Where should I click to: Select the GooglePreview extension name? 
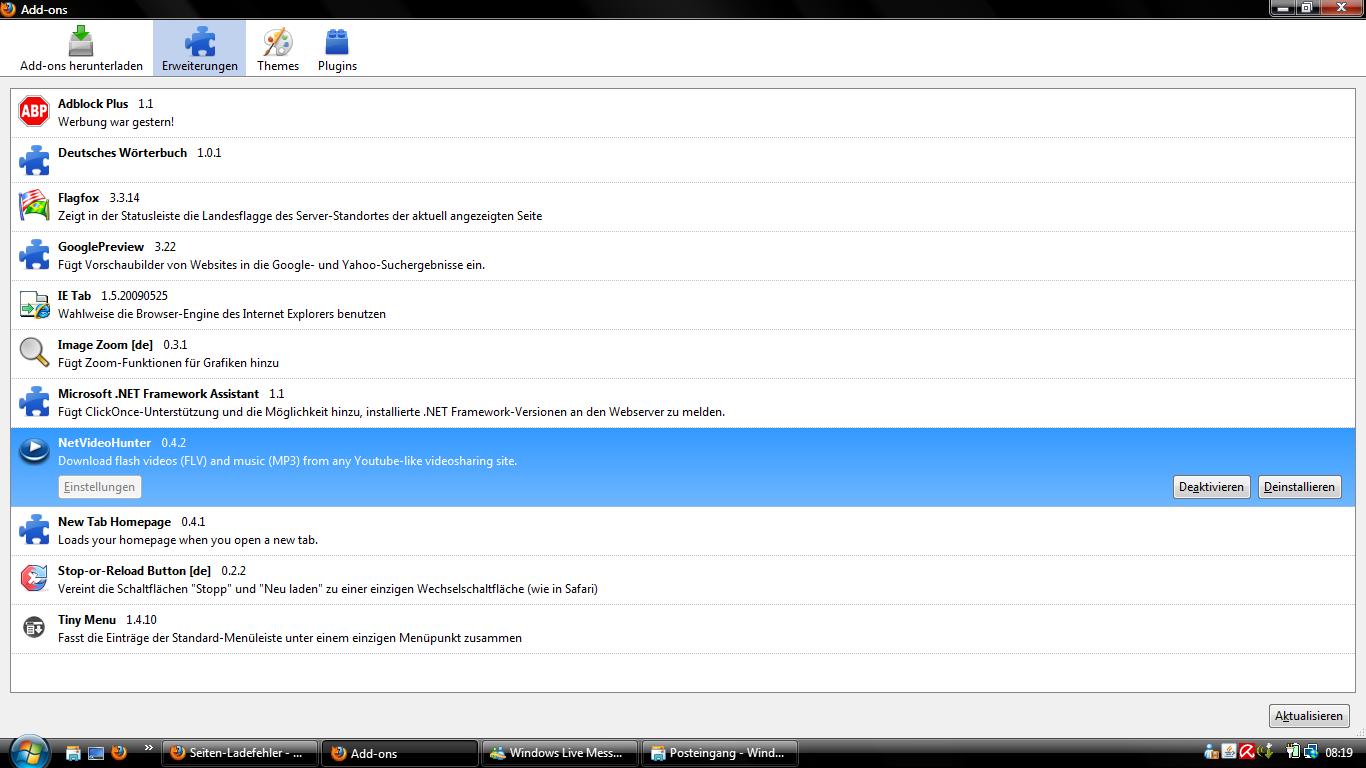pos(101,247)
